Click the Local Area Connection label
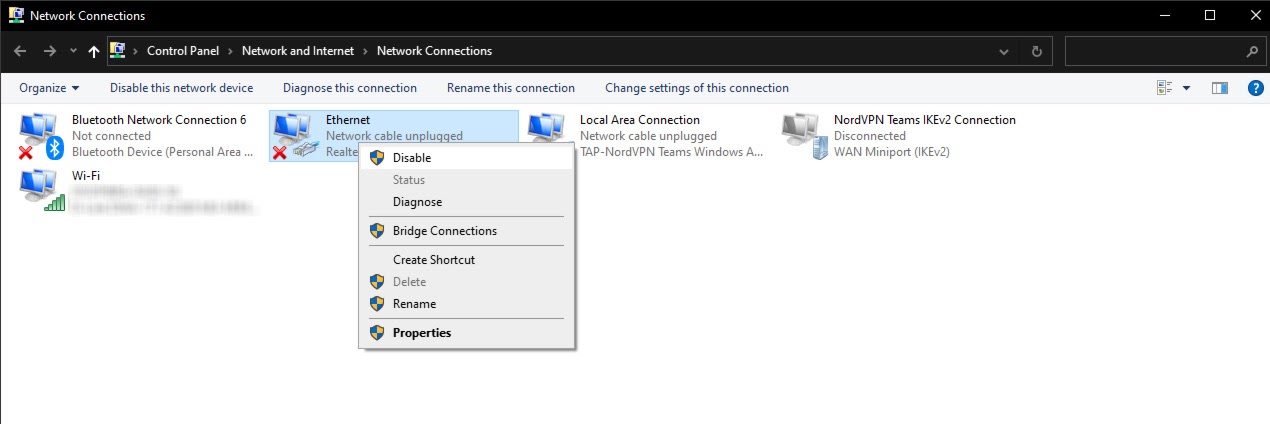The width and height of the screenshot is (1270, 424). click(x=640, y=120)
